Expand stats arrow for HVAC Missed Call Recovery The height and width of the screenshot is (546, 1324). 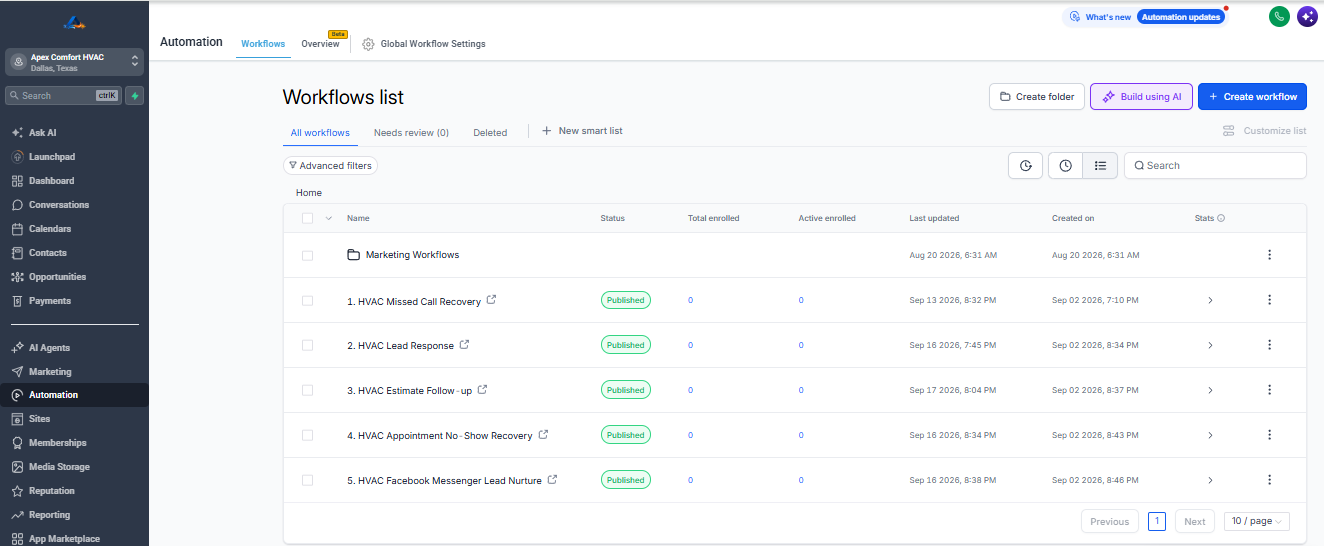point(1210,300)
